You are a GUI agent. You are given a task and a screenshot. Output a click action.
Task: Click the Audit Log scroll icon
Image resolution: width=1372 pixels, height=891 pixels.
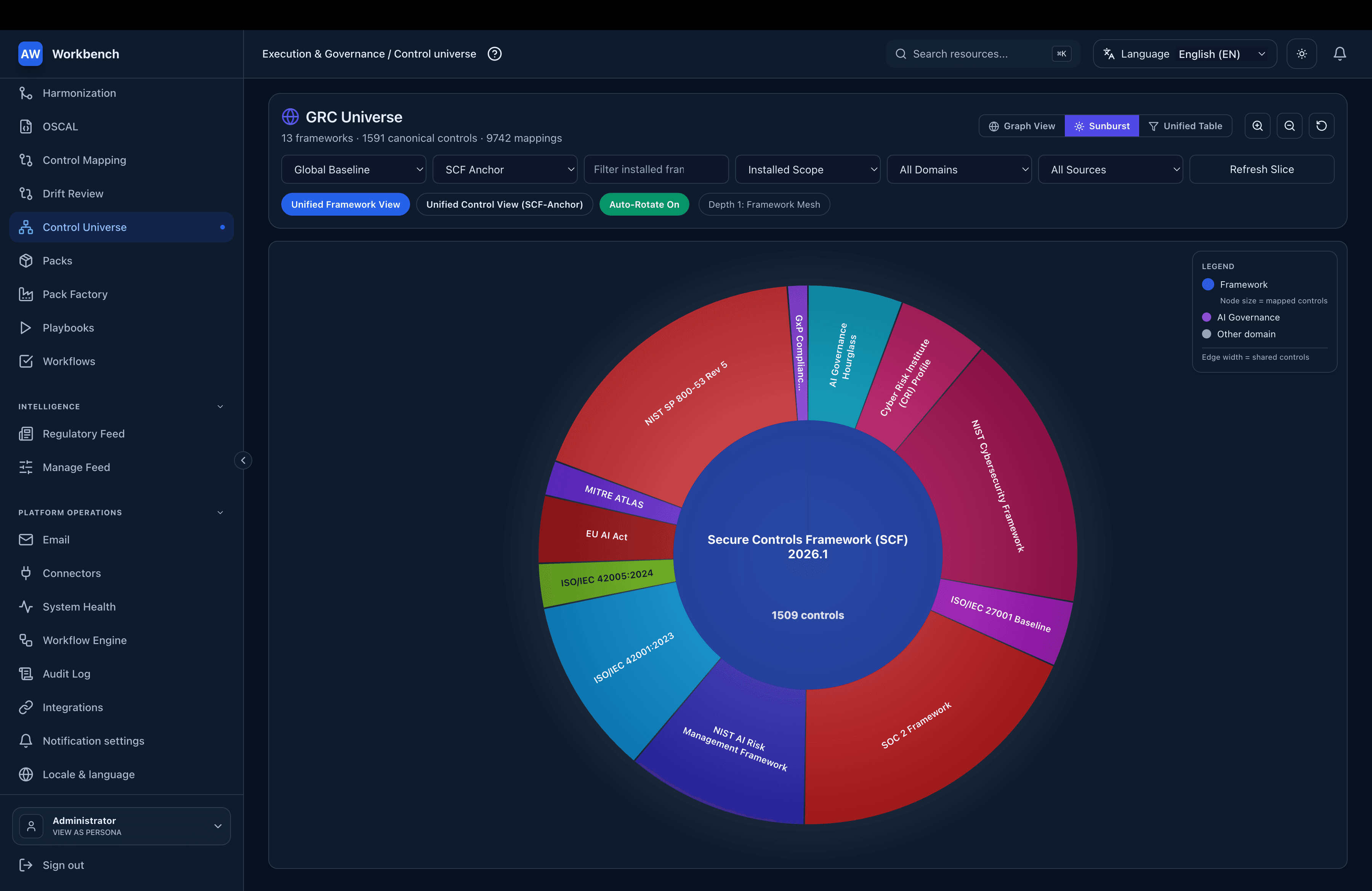pyautogui.click(x=26, y=674)
